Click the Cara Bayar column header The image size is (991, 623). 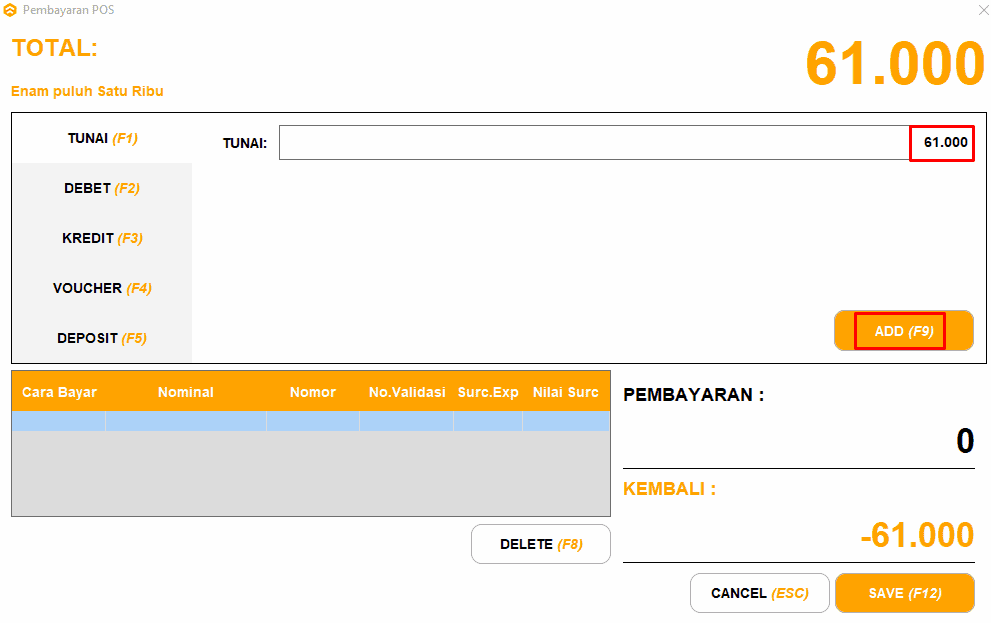(x=59, y=392)
